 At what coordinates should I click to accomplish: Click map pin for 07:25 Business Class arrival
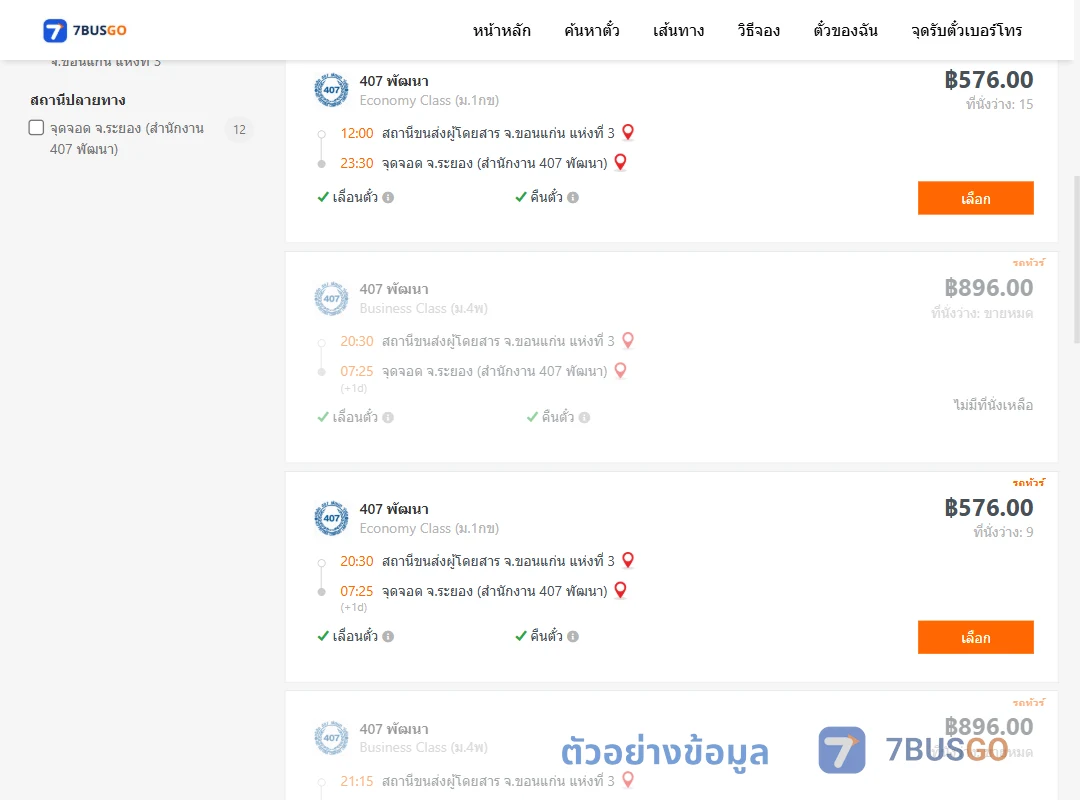coord(620,371)
